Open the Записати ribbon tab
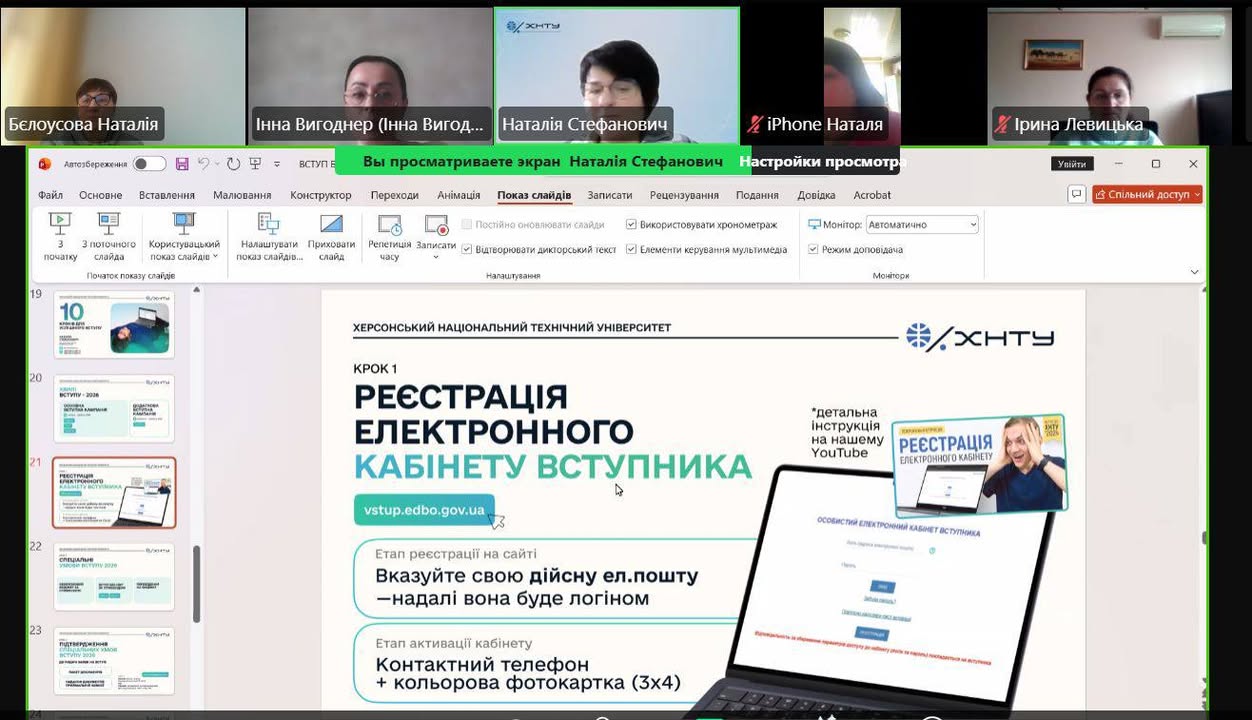This screenshot has width=1252, height=720. (610, 195)
